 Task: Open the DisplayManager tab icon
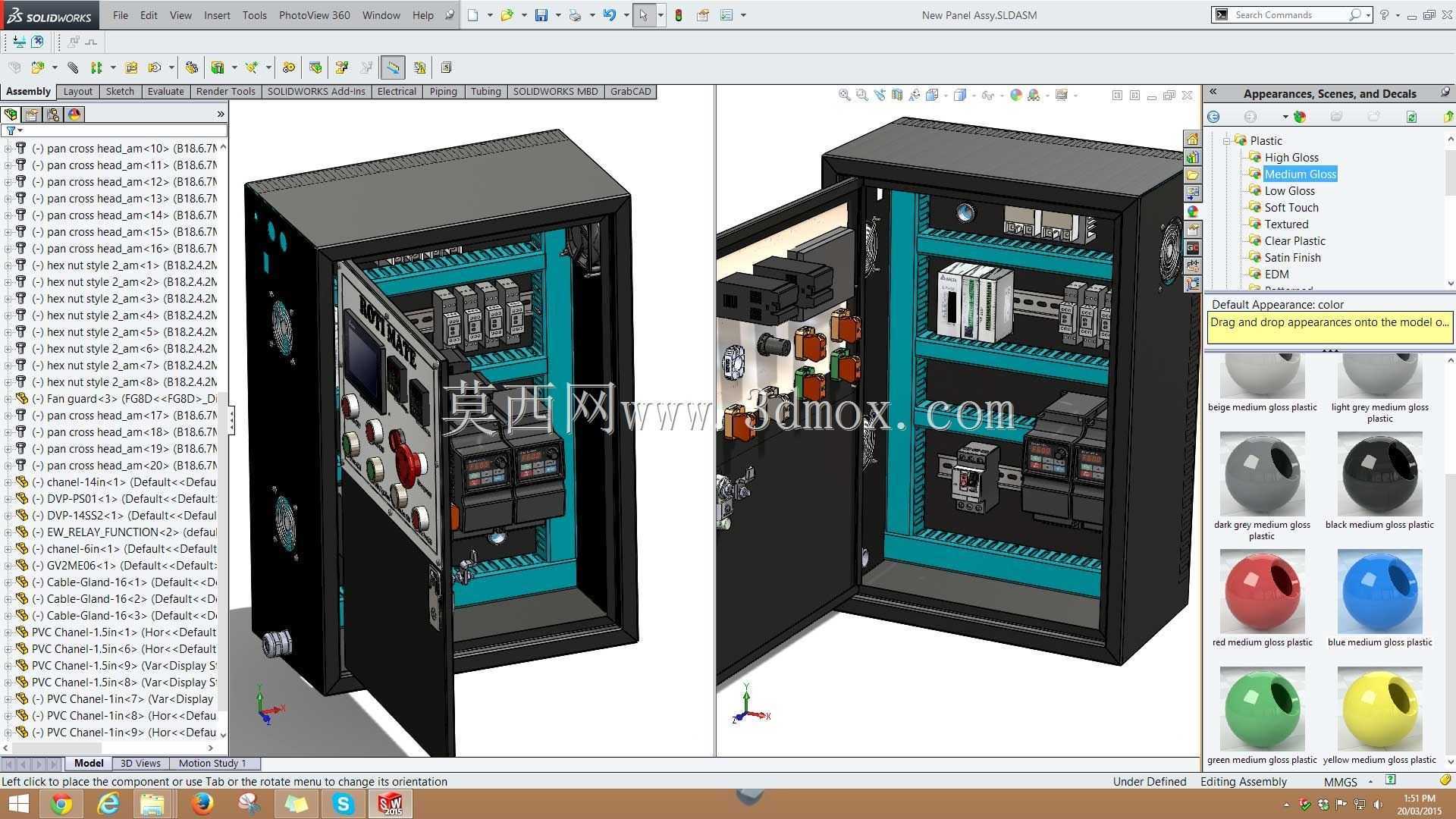pyautogui.click(x=74, y=115)
